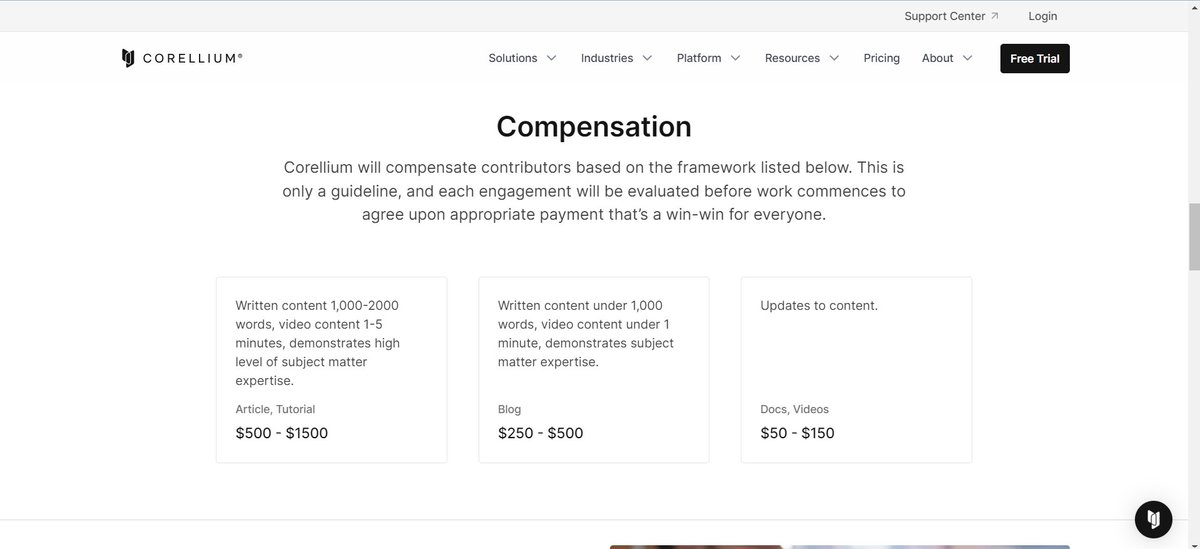Expand the Platform chevron arrow
Screen dimensions: 1200x549
(x=735, y=58)
